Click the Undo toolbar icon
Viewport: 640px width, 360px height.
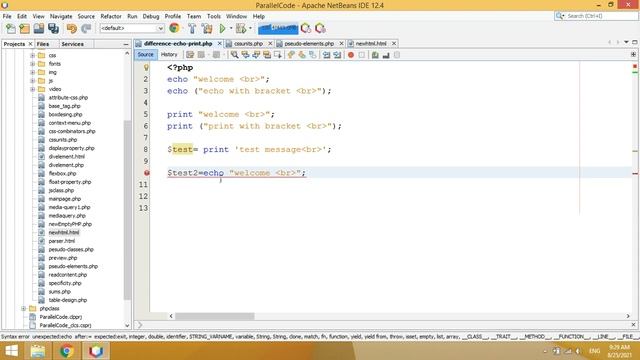(x=72, y=28)
